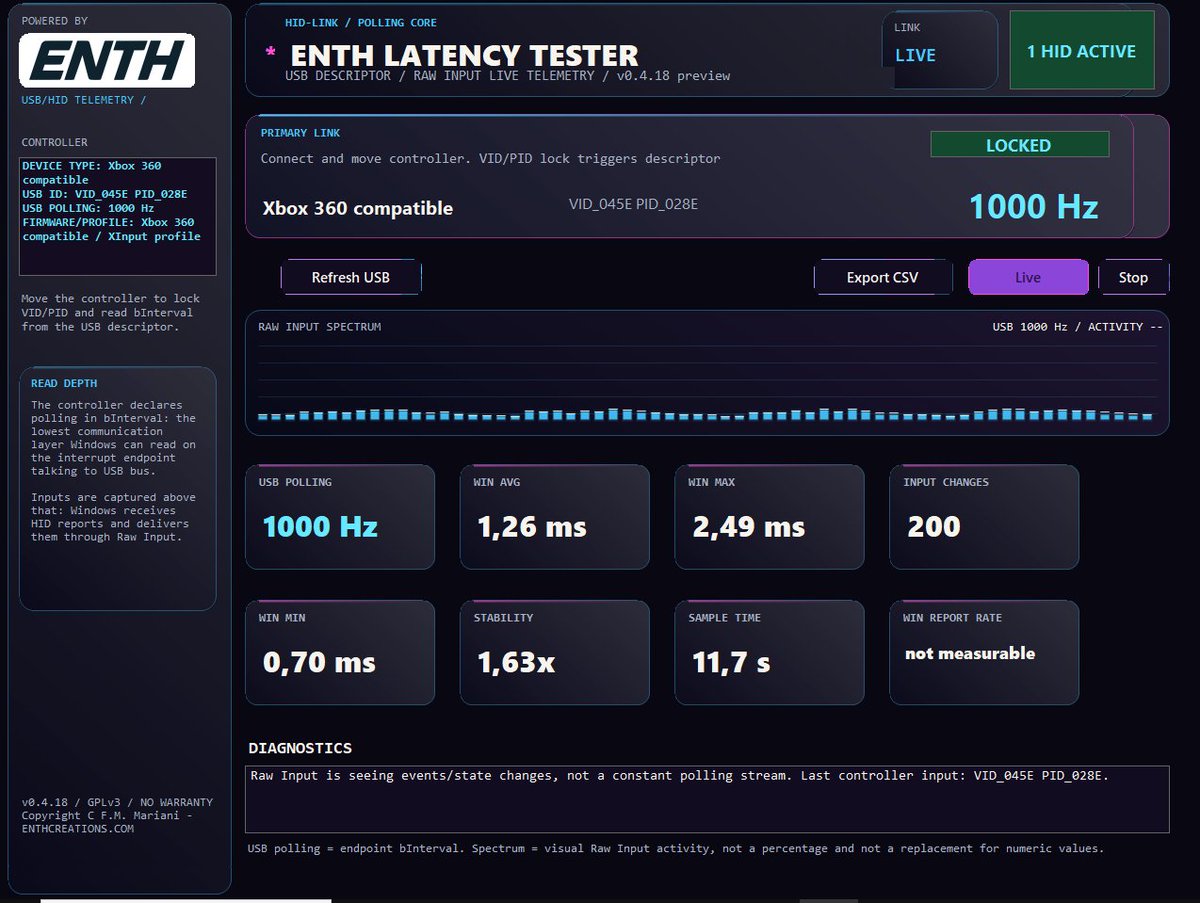Click the DIAGNOSTICS heading
This screenshot has width=1200, height=903.
pyautogui.click(x=300, y=748)
